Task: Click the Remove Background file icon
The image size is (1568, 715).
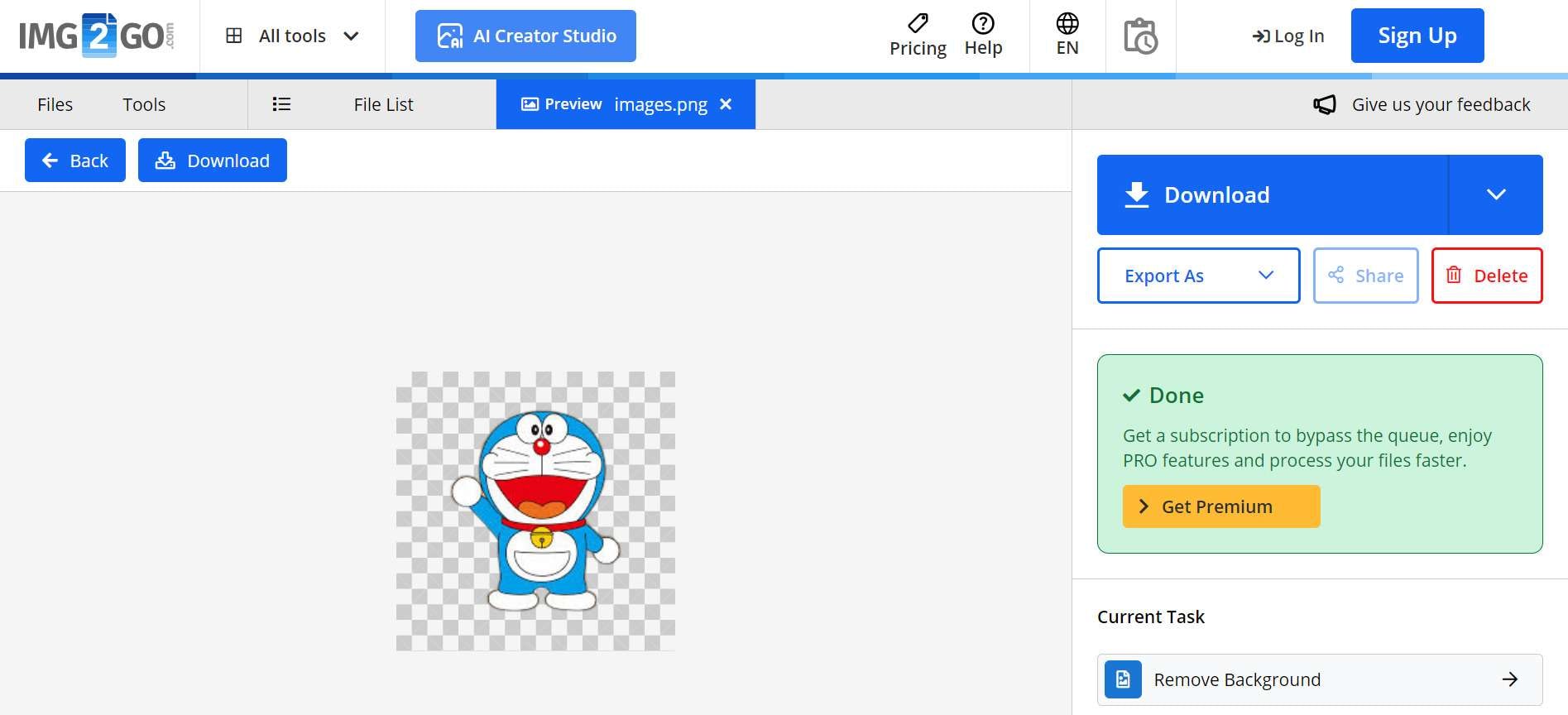Action: (1123, 679)
